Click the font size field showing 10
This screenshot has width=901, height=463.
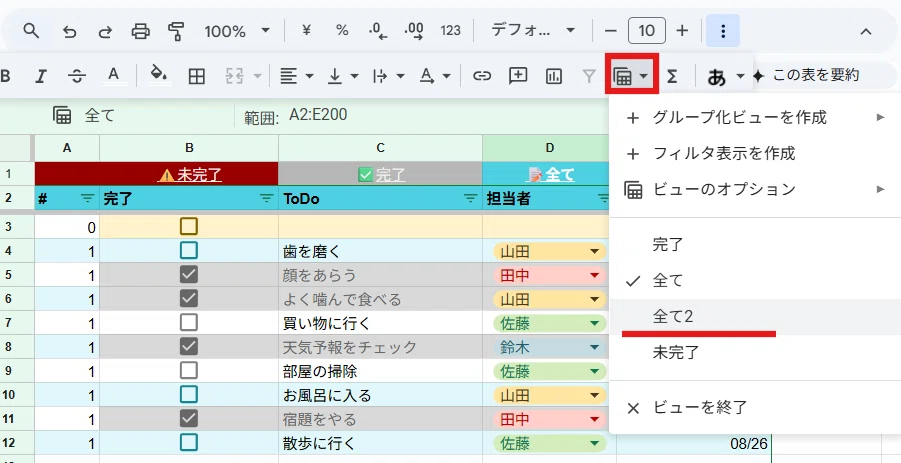tap(647, 30)
